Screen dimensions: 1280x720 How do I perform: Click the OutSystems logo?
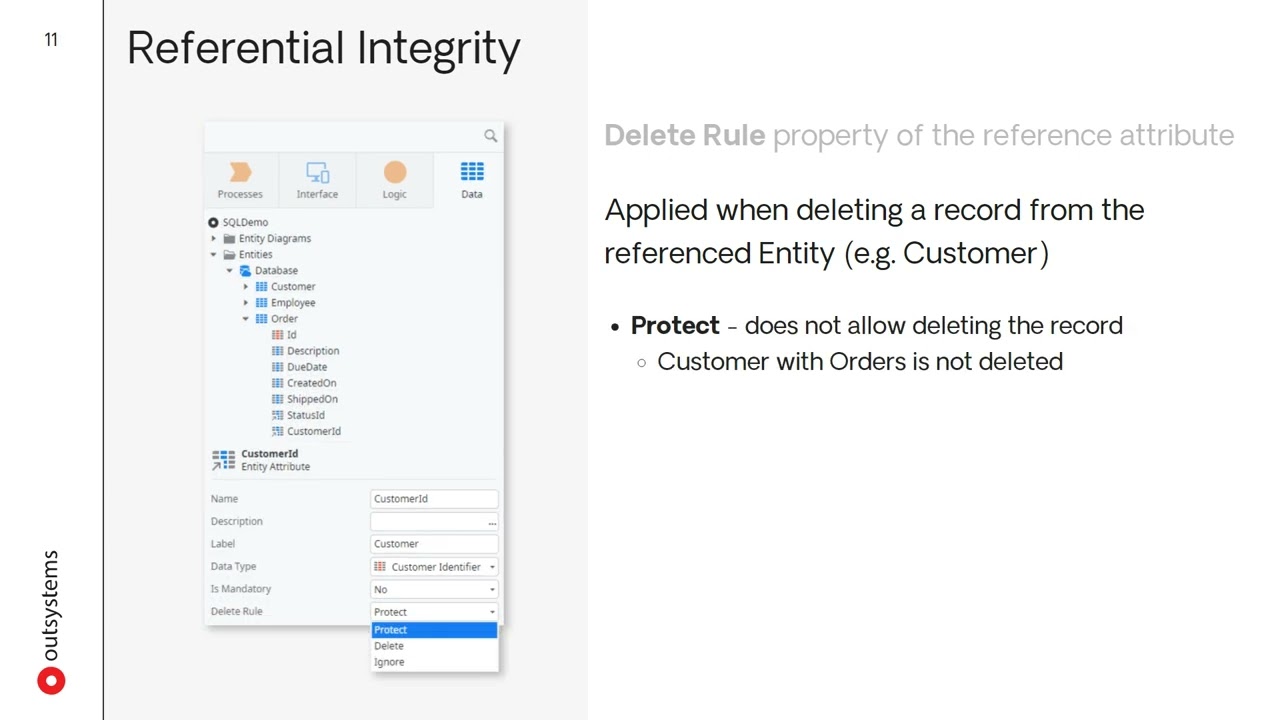click(x=51, y=621)
